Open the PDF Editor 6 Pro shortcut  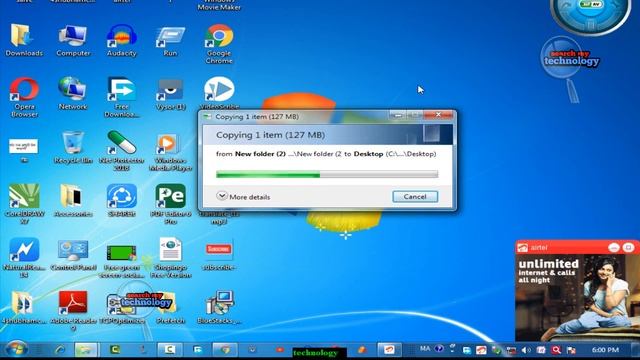coord(170,203)
